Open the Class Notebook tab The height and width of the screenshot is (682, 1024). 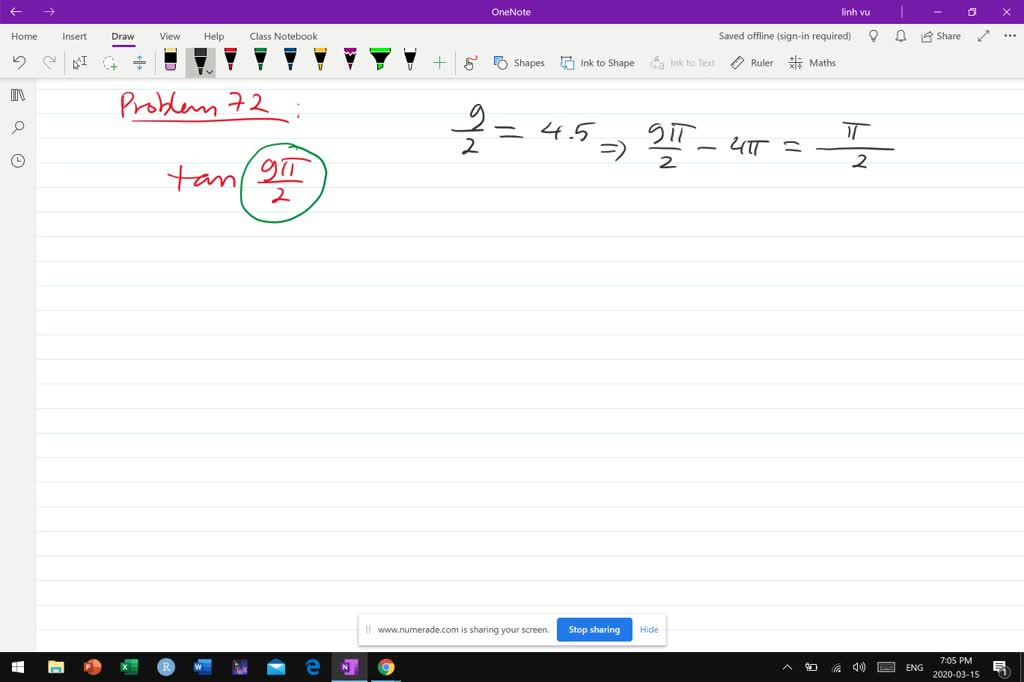coord(283,36)
